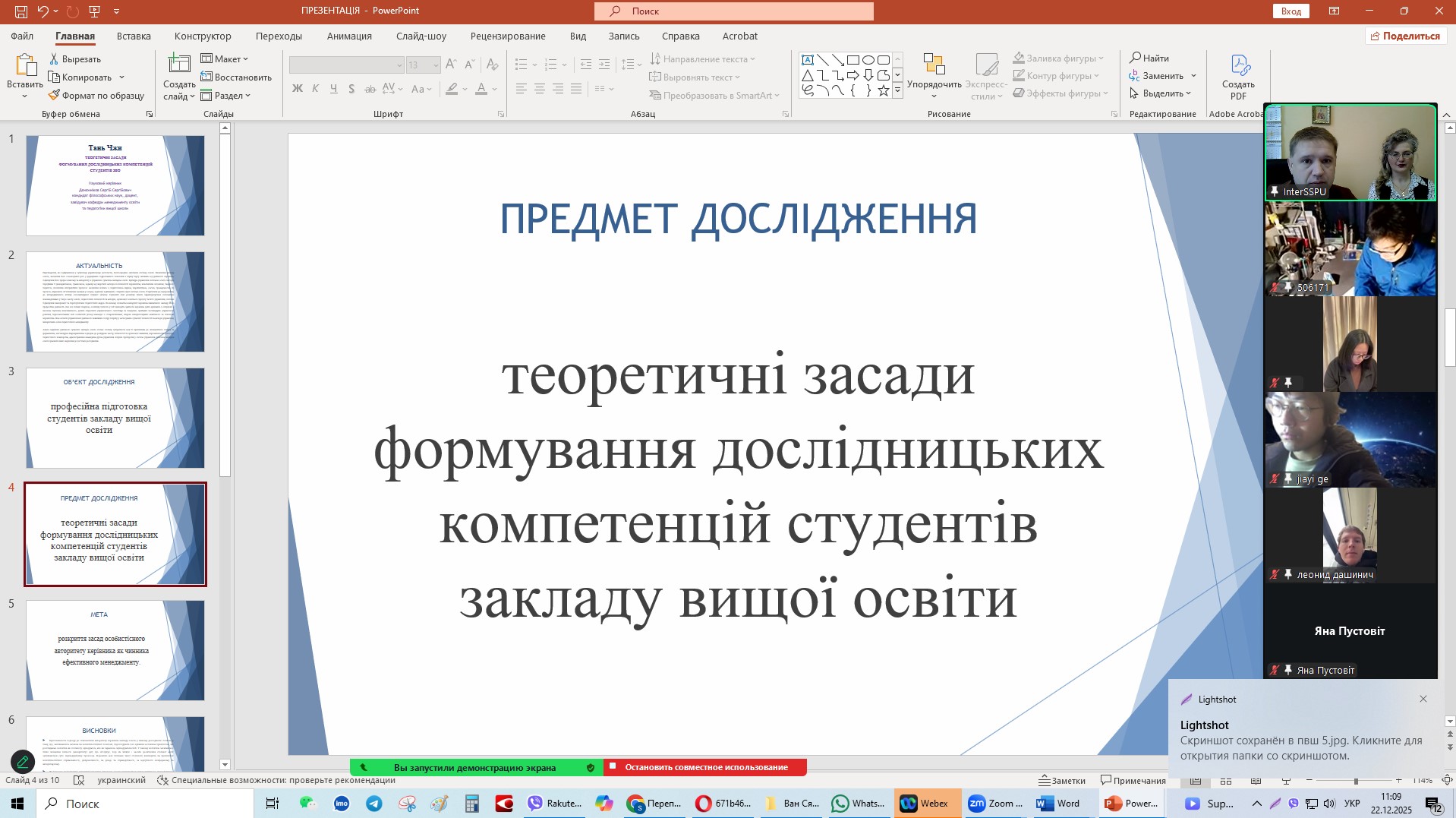Select slide 3 thumbnail in panel
This screenshot has width=1456, height=818.
click(115, 418)
